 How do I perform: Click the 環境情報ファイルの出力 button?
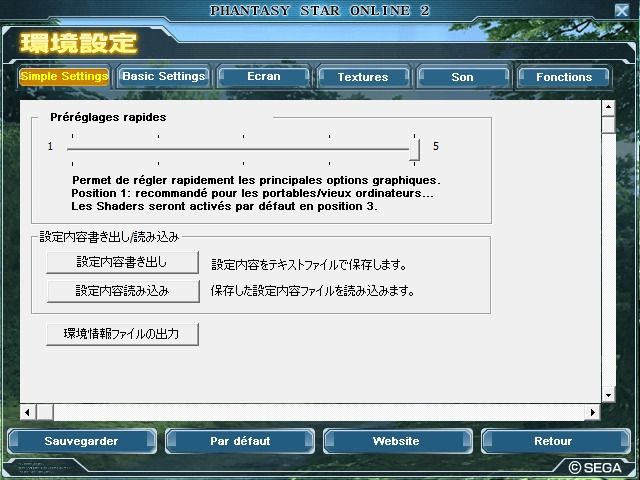[122, 334]
